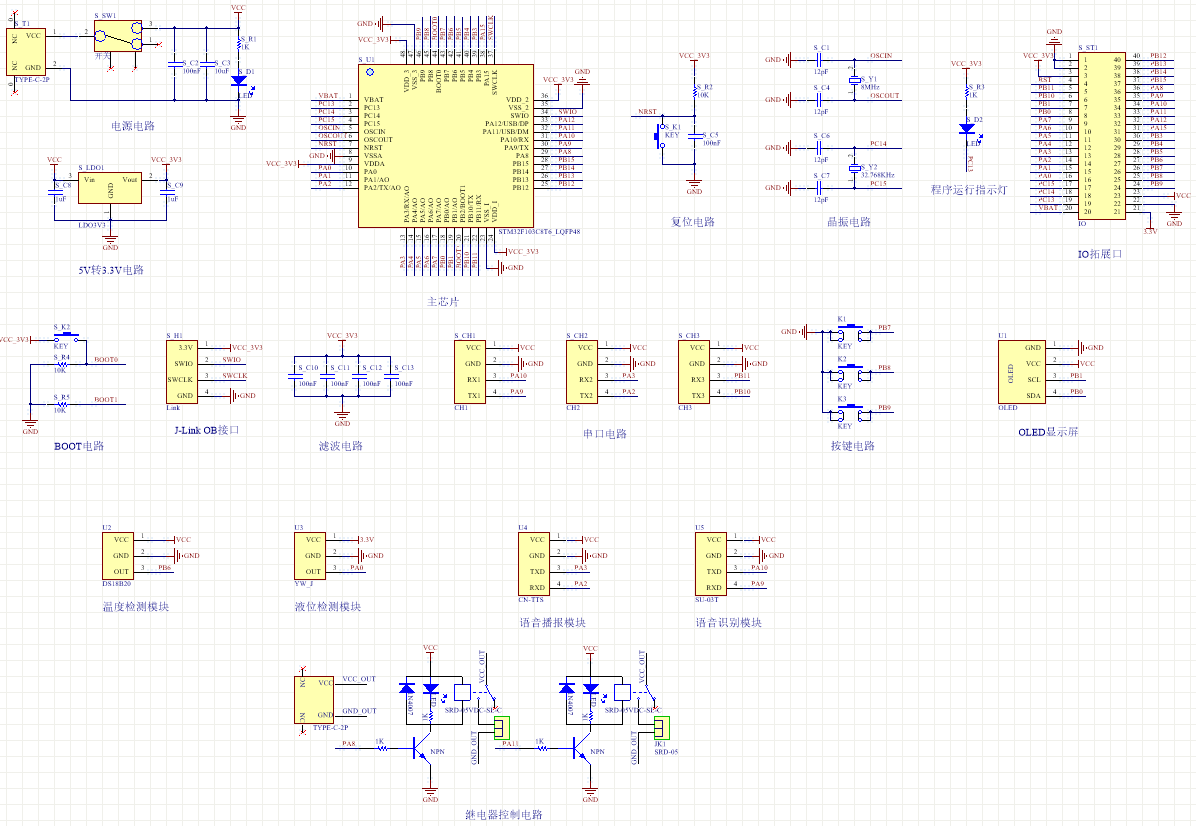The image size is (1197, 826).
Task: Select the S_R5 10K BOOT1 resistor
Action: [x=62, y=405]
